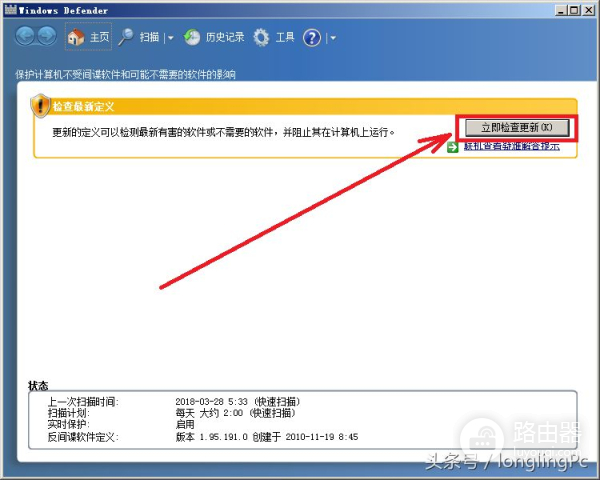Expand the 扫描 options dropdown arrow
The width and height of the screenshot is (600, 480).
pos(171,38)
